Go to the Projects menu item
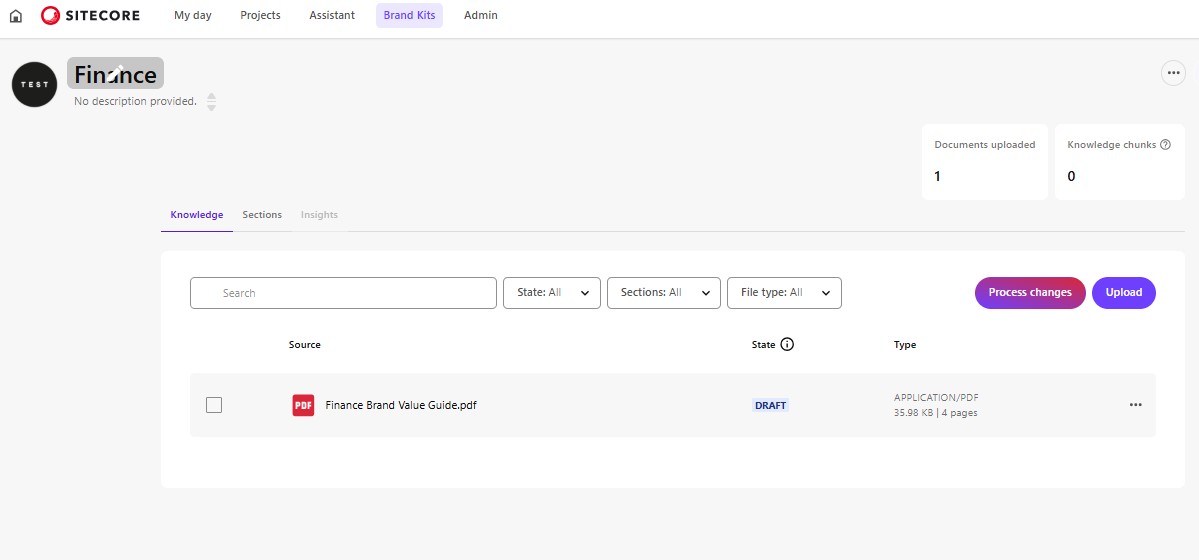1199x560 pixels. pyautogui.click(x=260, y=16)
